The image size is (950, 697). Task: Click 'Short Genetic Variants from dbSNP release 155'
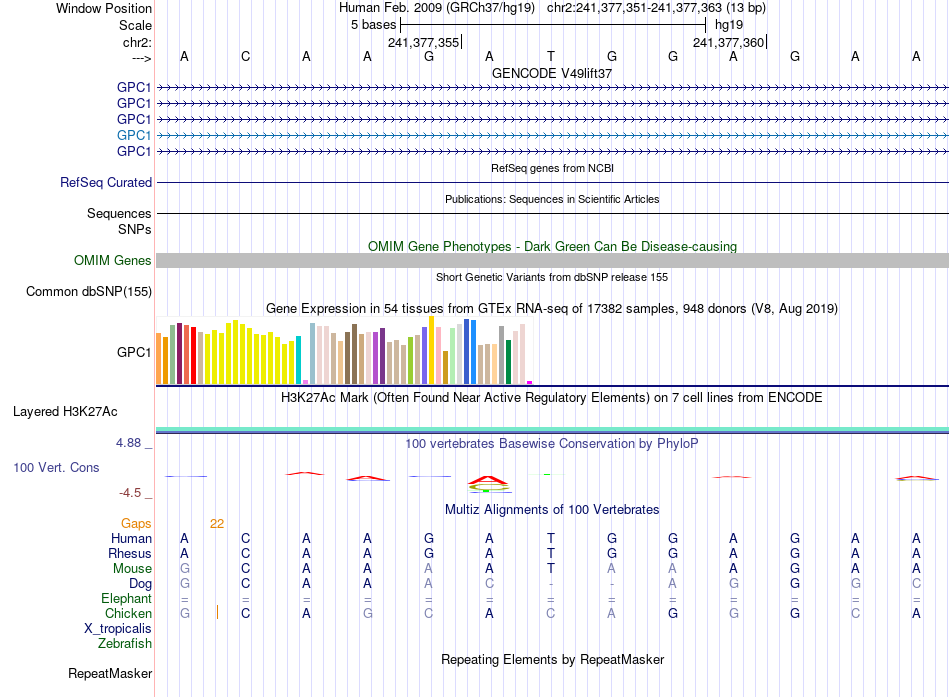pyautogui.click(x=552, y=278)
